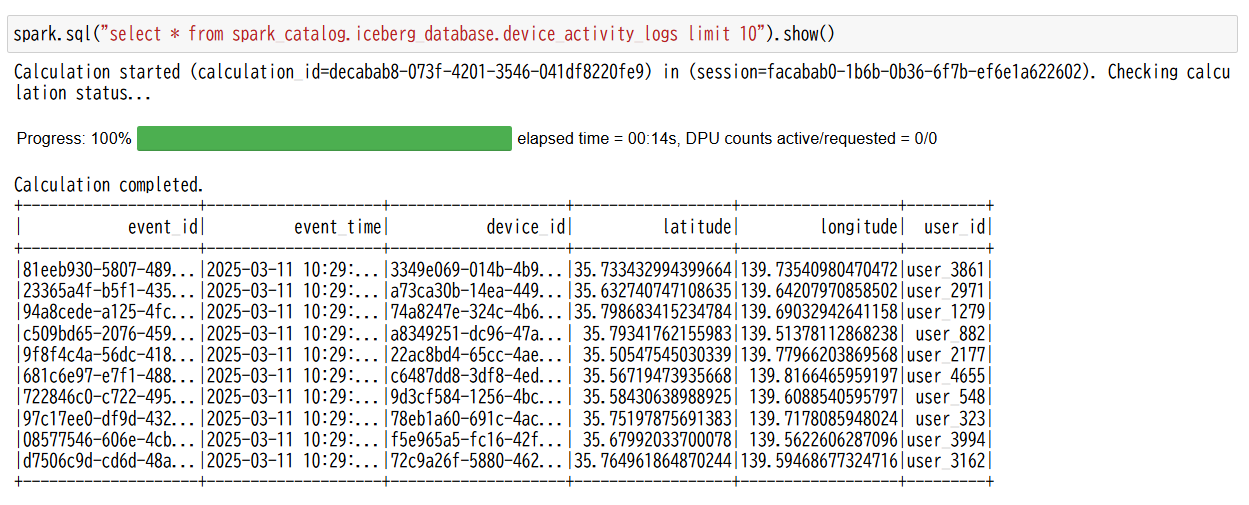
Task: Select the SQL query string in code
Action: point(432,34)
